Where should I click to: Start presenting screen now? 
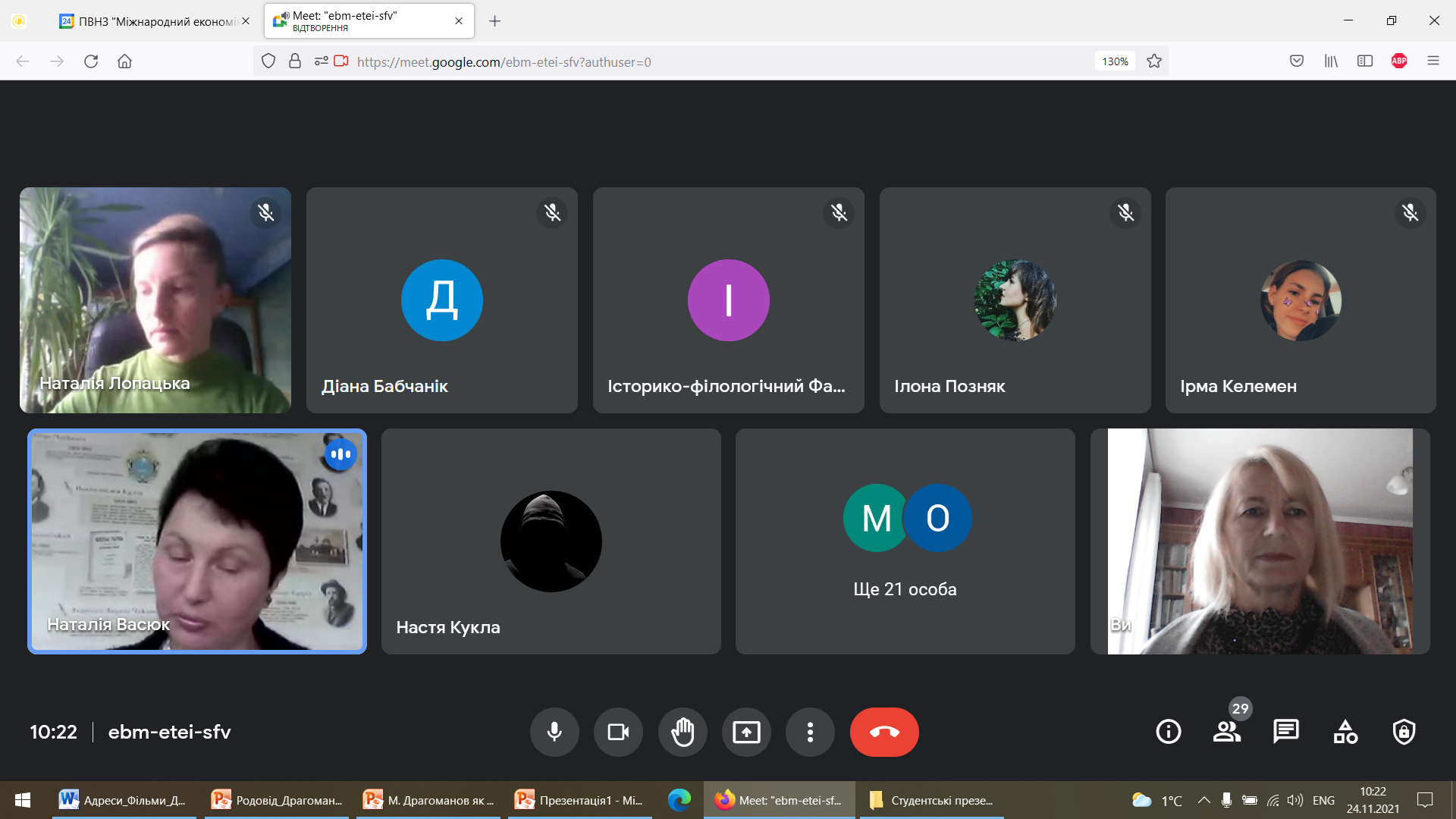(746, 732)
